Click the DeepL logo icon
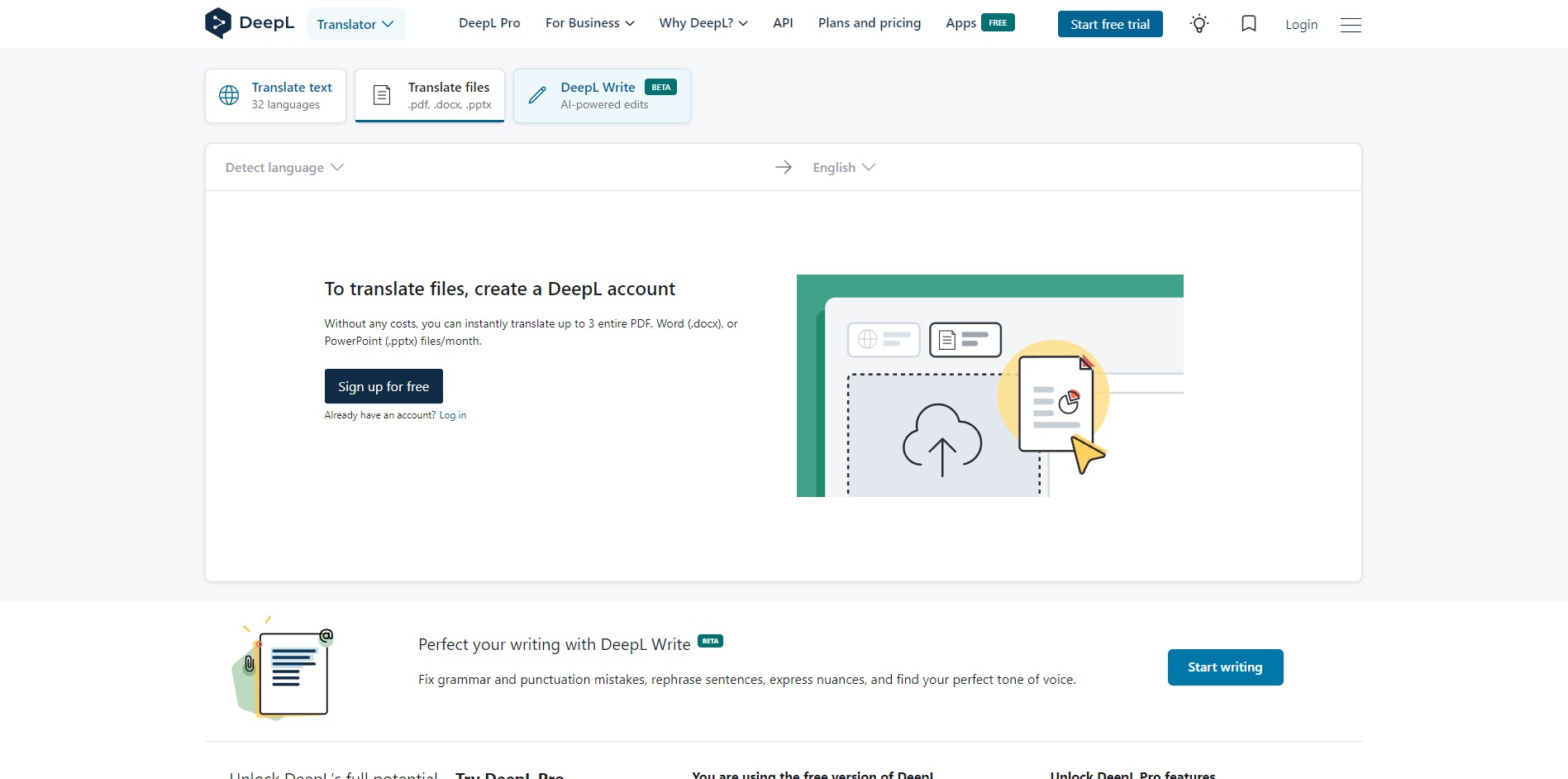1568x779 pixels. point(217,23)
